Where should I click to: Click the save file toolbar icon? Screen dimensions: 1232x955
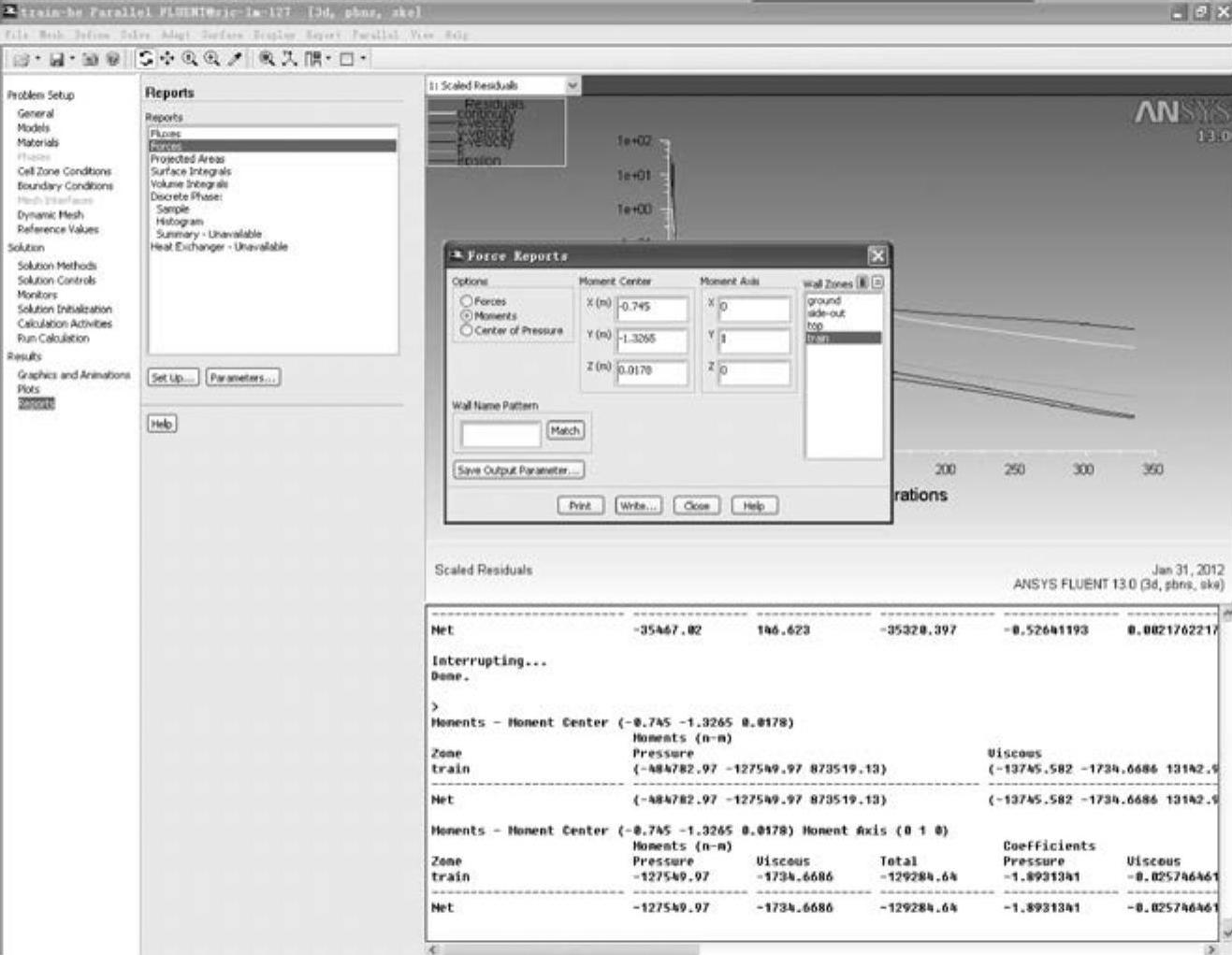coord(56,59)
